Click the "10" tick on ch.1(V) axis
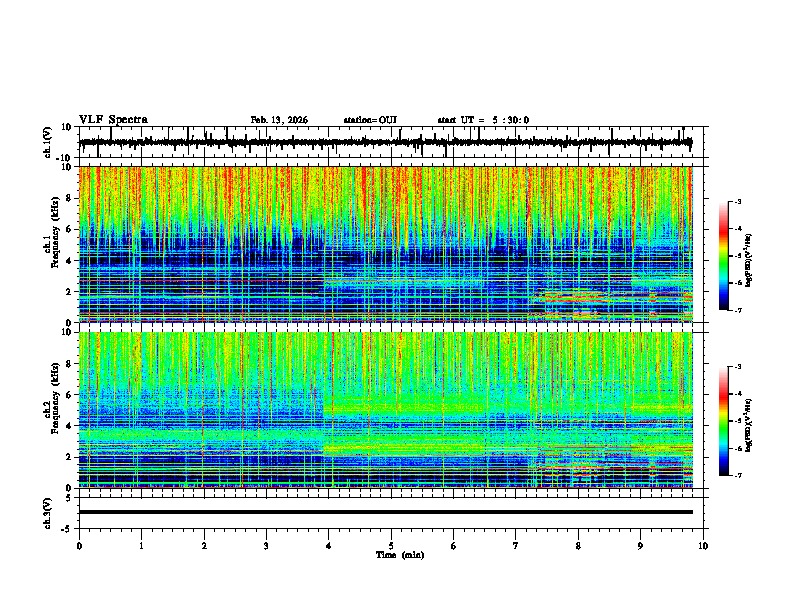The width and height of the screenshot is (792, 612). [x=67, y=127]
